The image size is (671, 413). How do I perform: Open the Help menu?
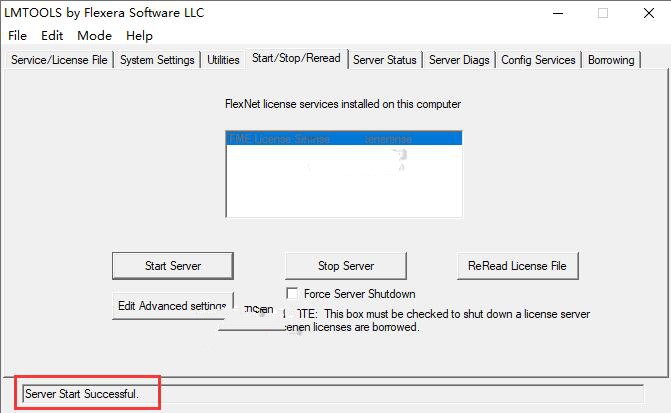pos(140,36)
